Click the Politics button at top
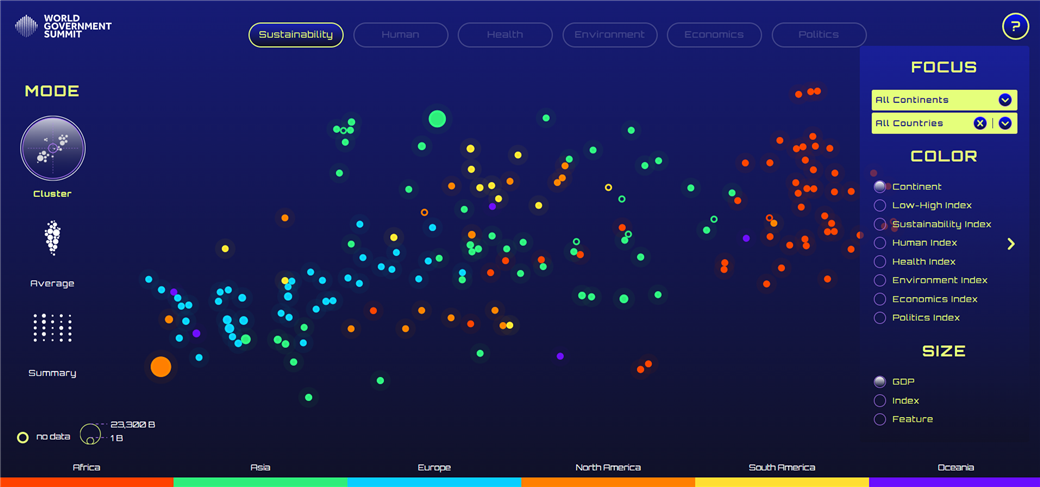The width and height of the screenshot is (1040, 487). (818, 35)
